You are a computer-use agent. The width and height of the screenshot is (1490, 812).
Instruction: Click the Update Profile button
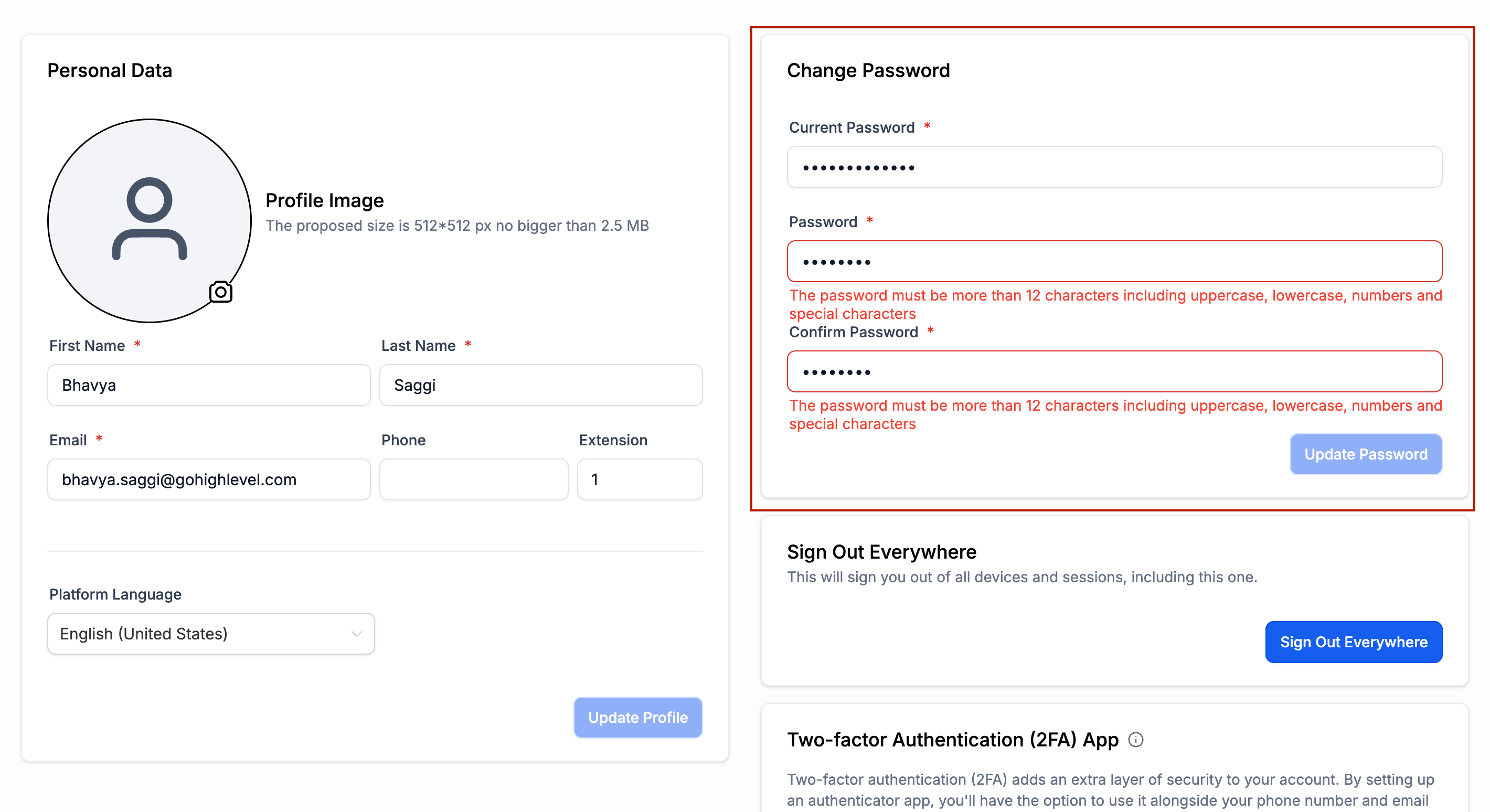638,718
